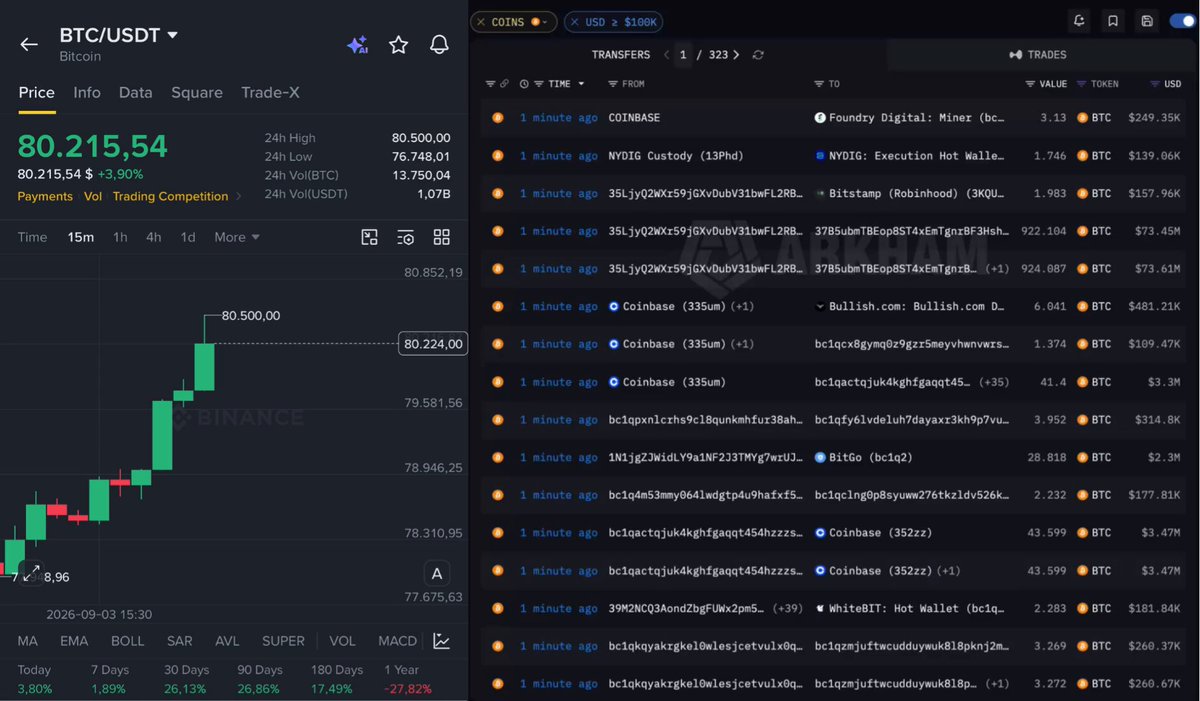Go to the previous transfers page
Screen dimensions: 1200x701
(x=666, y=55)
